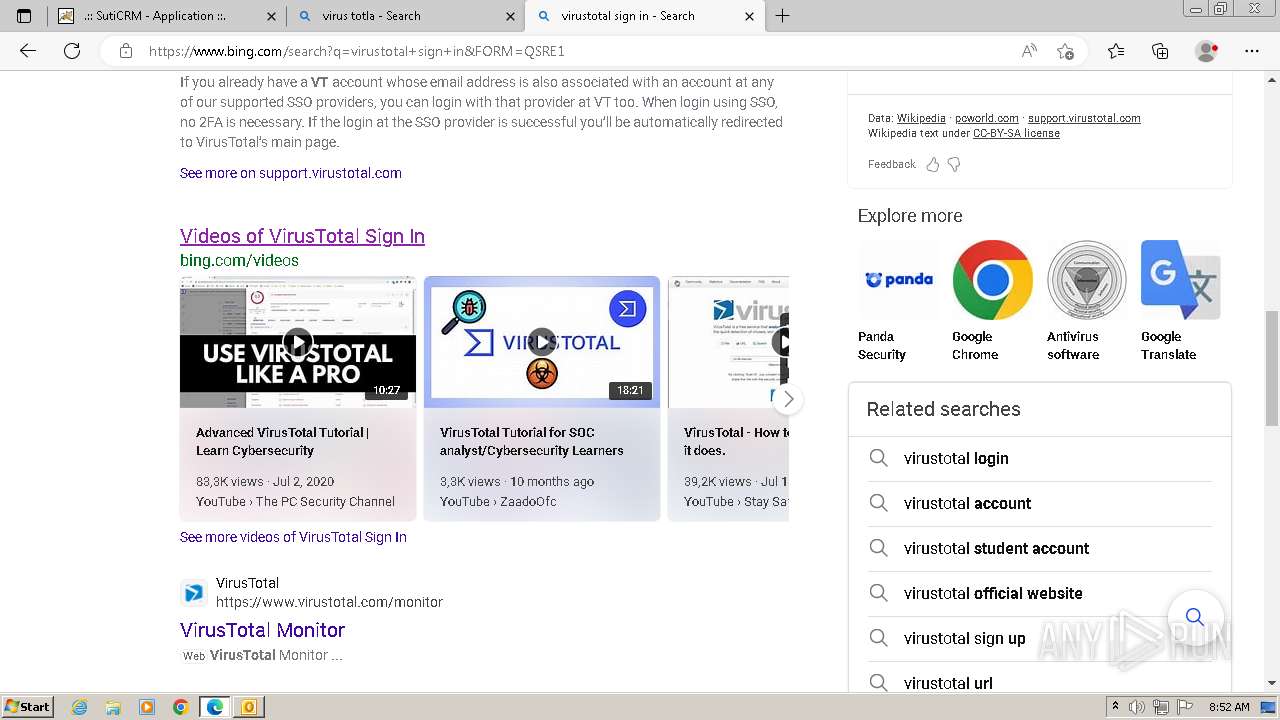
Task: Click the browser back arrow
Action: (x=28, y=51)
